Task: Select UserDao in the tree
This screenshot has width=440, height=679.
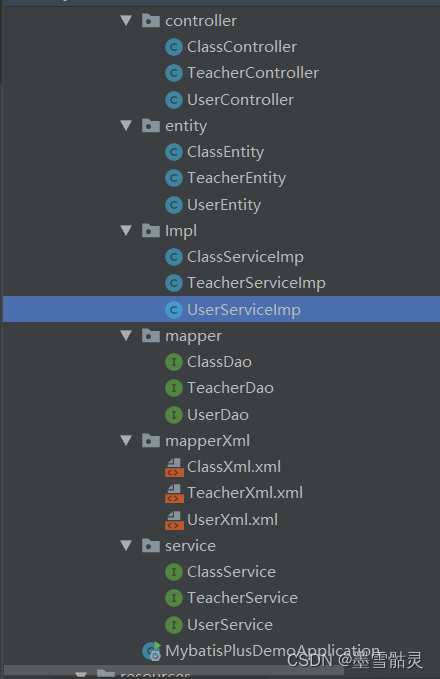Action: click(218, 415)
